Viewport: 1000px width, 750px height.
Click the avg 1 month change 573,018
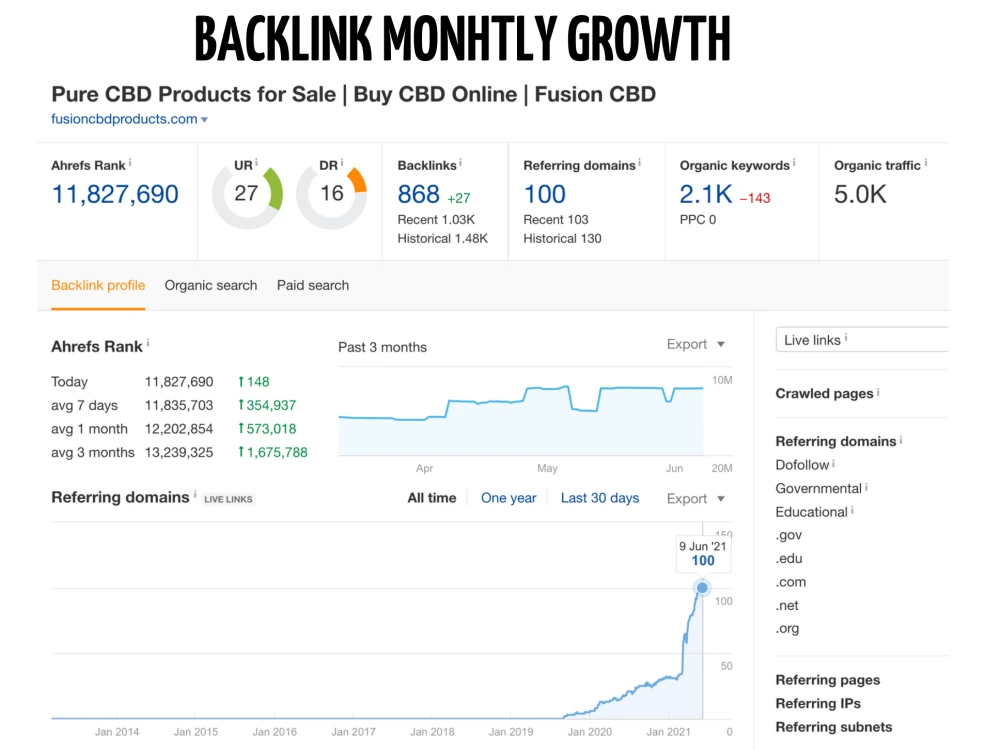point(267,429)
